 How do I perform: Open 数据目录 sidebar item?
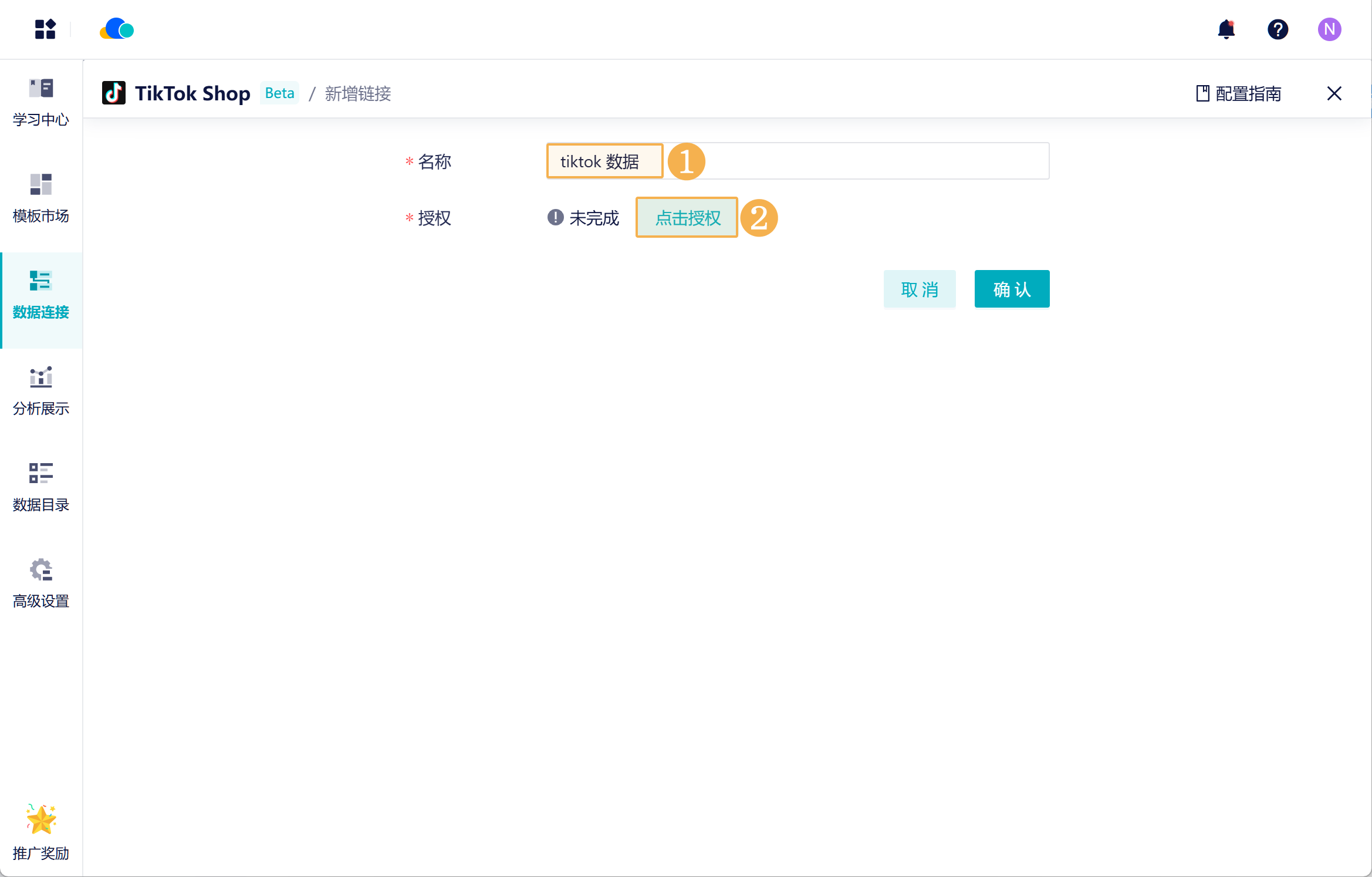click(41, 488)
